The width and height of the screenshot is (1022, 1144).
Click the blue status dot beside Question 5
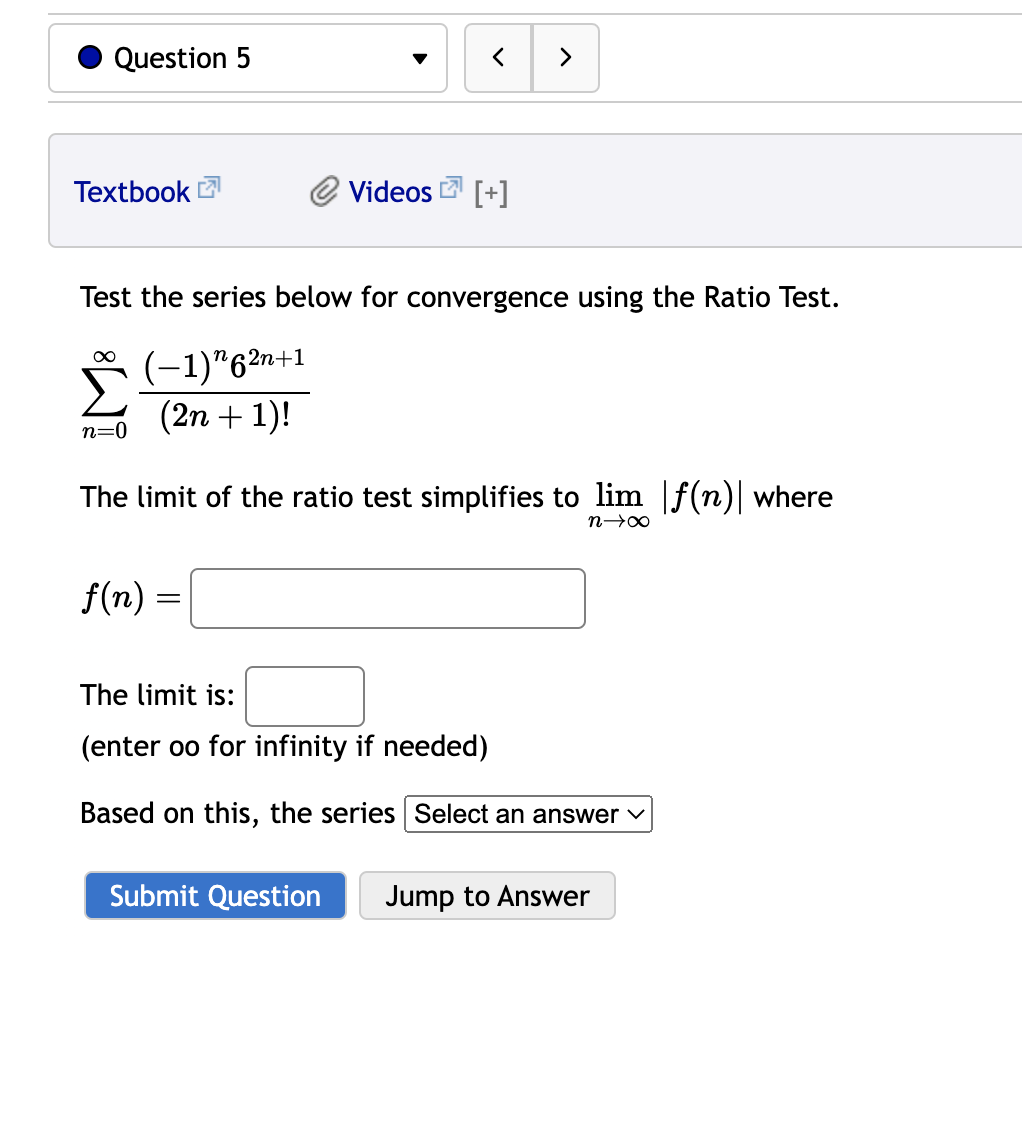pyautogui.click(x=89, y=58)
